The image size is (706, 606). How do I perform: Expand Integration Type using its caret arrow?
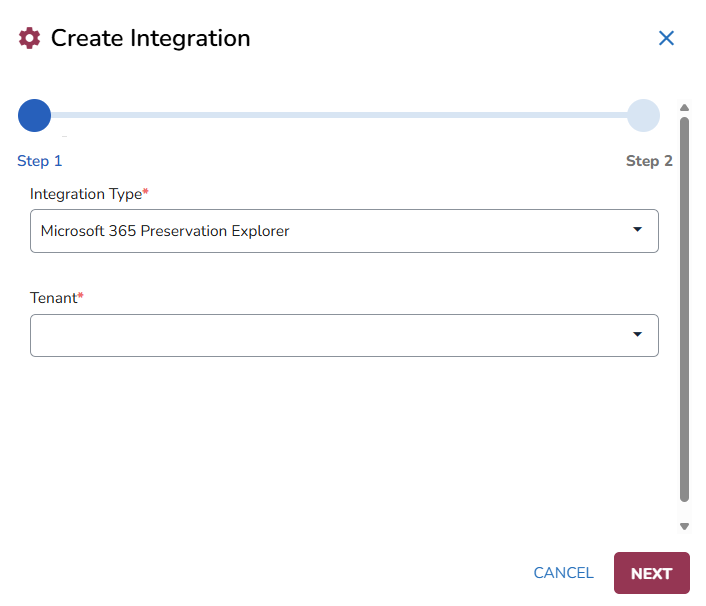pos(637,230)
